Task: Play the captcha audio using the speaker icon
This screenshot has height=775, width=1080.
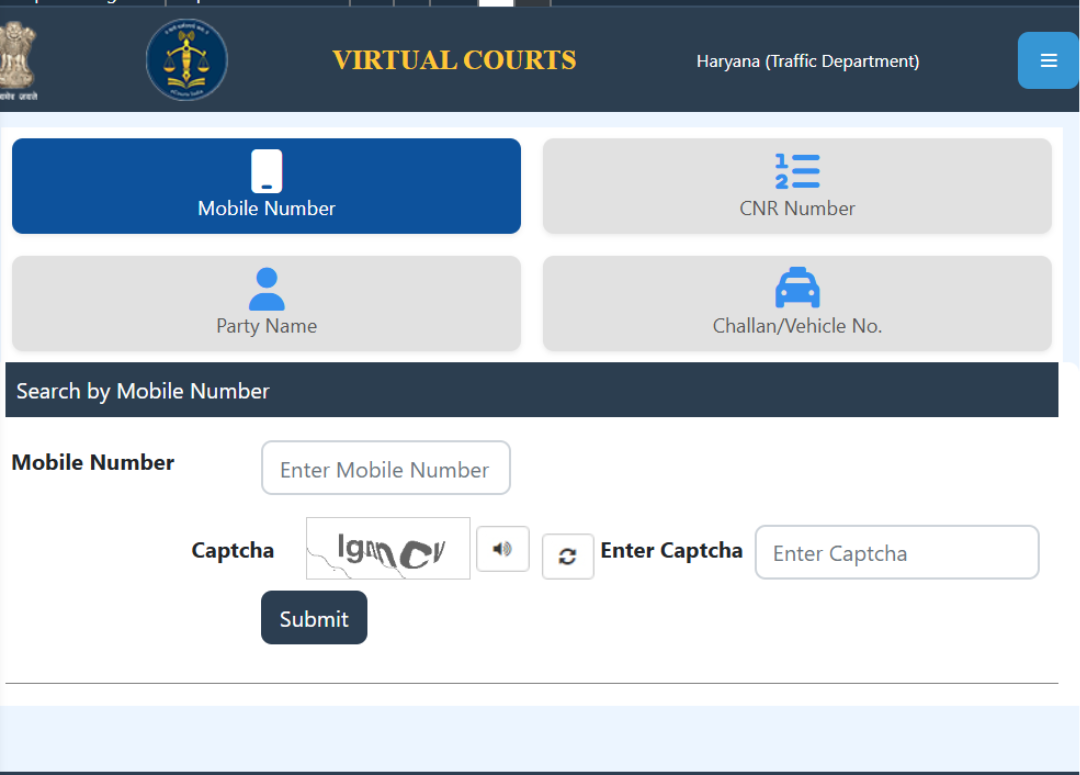Action: [502, 549]
